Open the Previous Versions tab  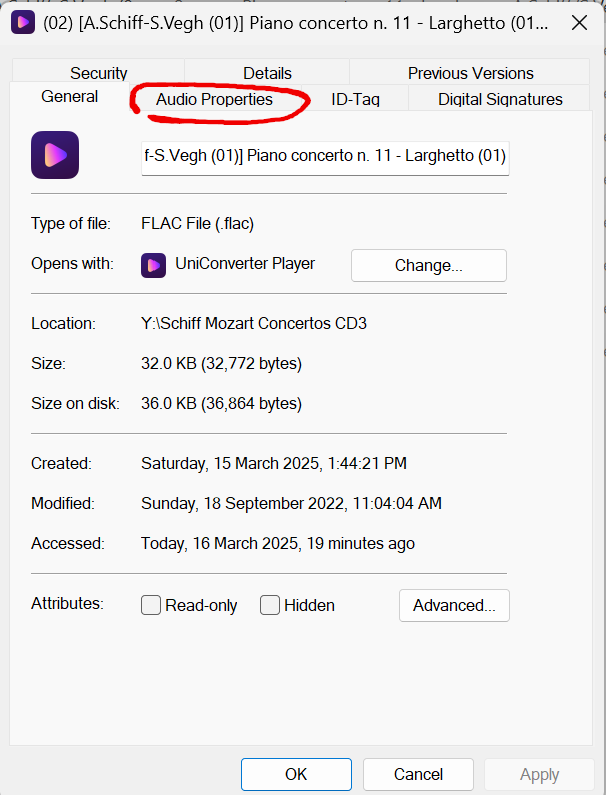tap(471, 73)
